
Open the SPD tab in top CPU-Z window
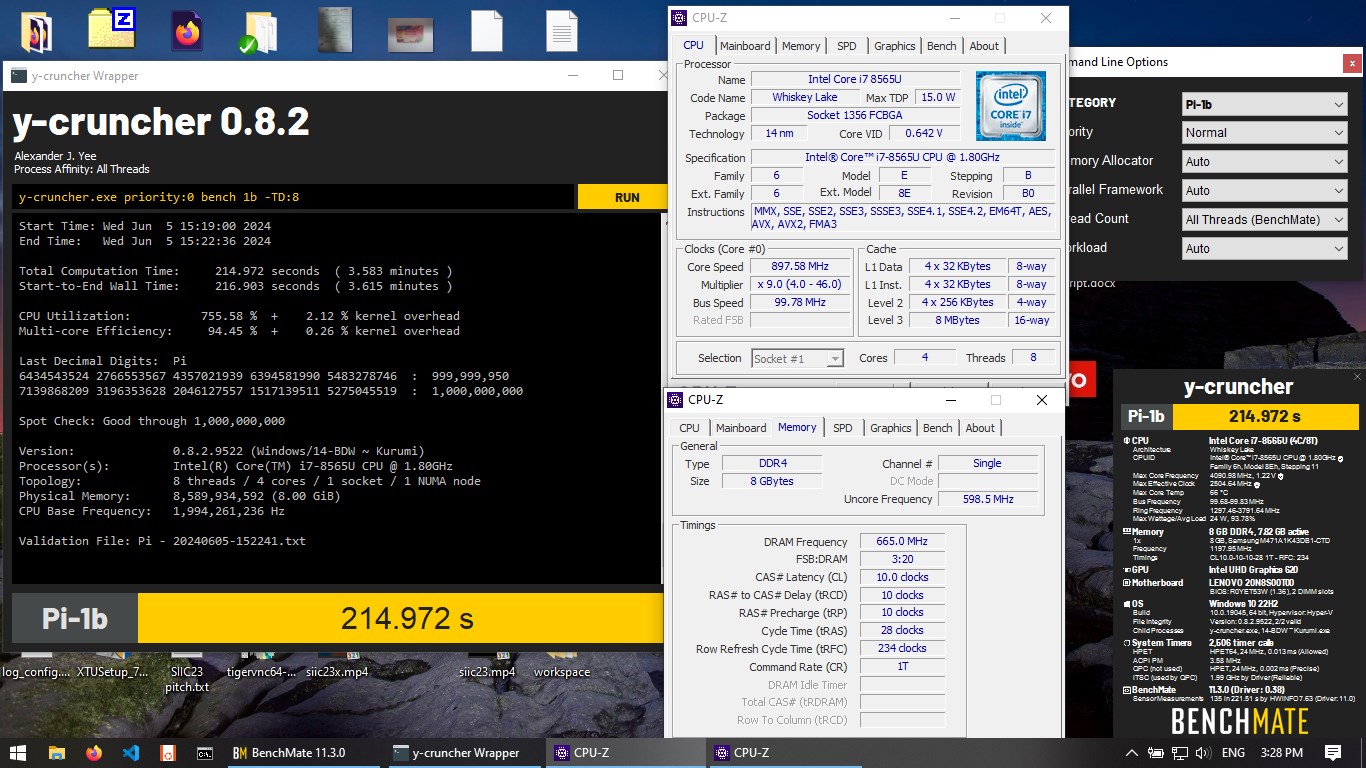847,46
